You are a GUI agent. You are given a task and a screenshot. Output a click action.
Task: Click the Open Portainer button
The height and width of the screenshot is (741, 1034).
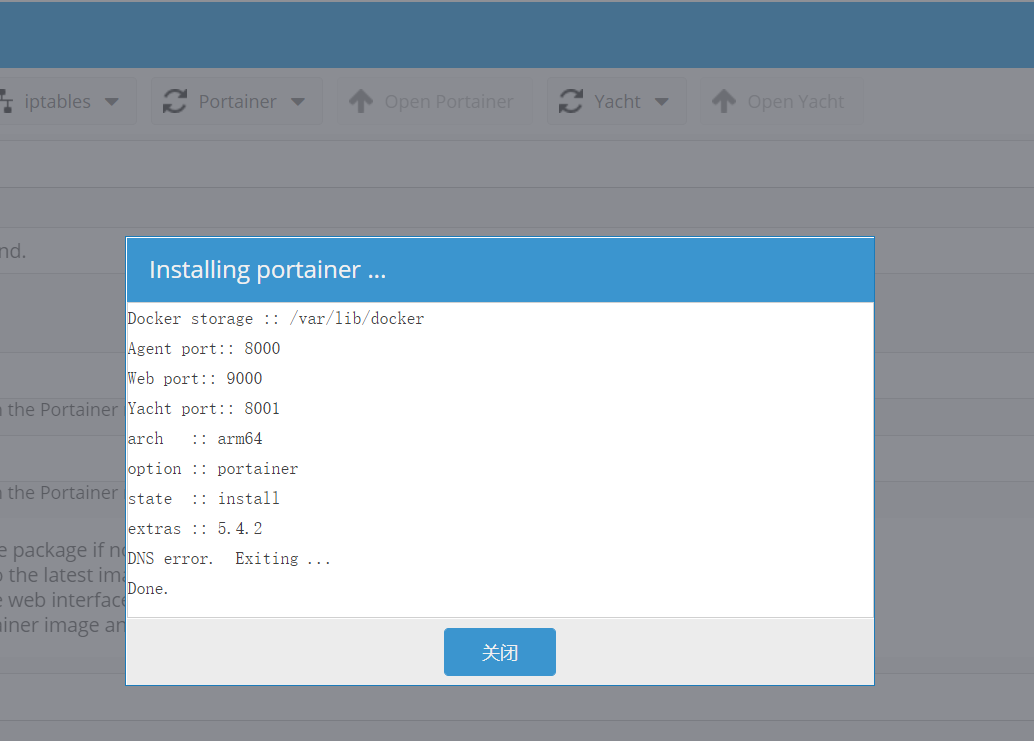tap(432, 101)
